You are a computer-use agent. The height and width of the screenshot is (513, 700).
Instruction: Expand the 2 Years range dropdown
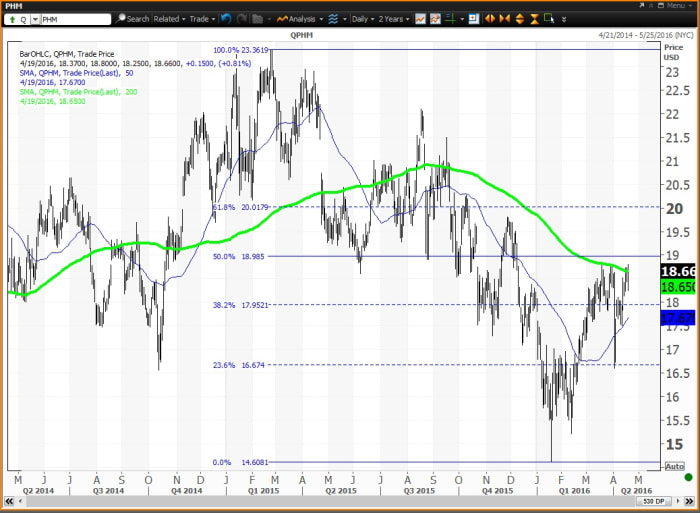(x=394, y=18)
